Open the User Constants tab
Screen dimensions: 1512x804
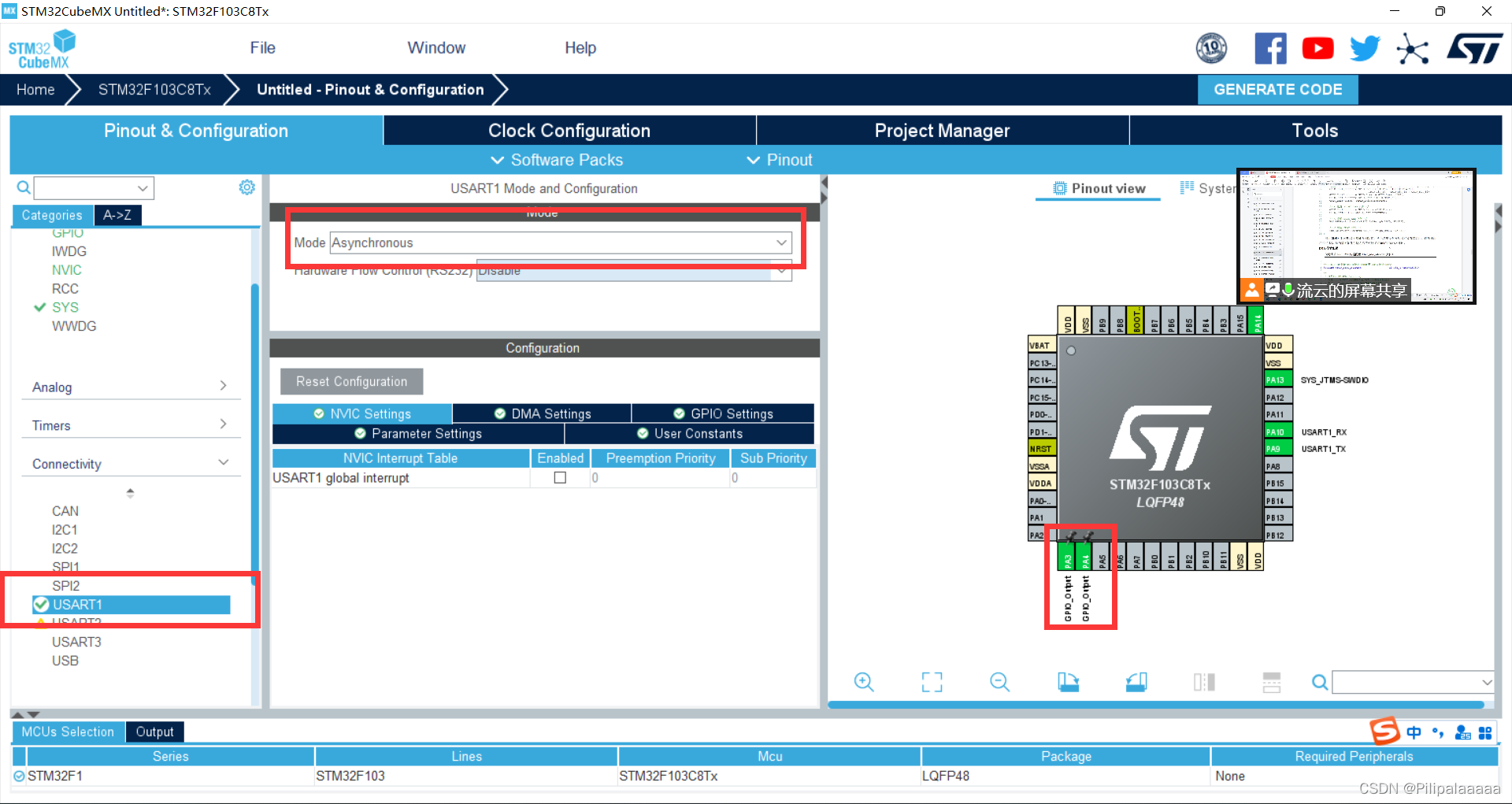pos(689,434)
